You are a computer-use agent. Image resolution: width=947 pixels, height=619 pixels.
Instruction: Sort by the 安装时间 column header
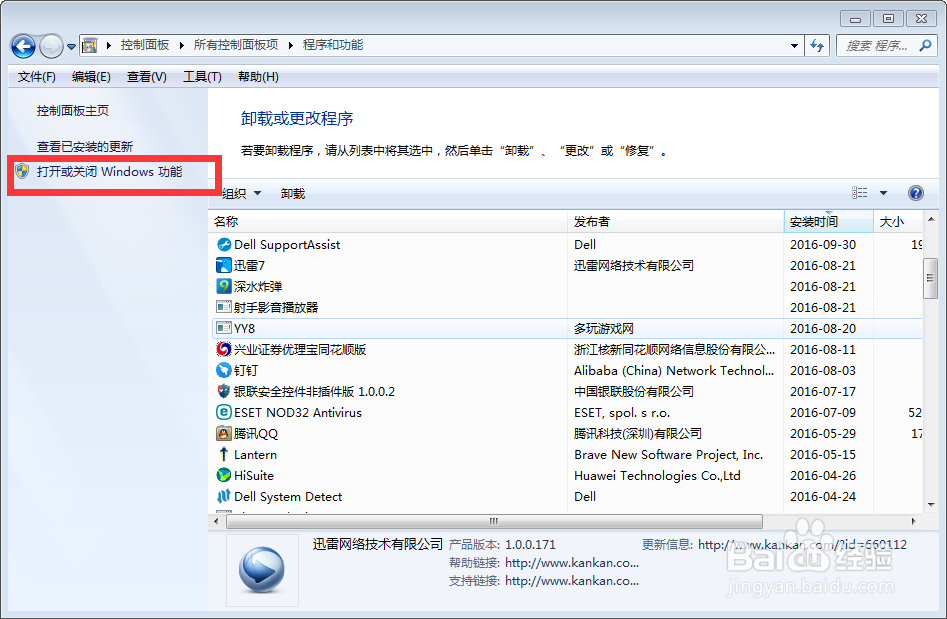pos(829,222)
